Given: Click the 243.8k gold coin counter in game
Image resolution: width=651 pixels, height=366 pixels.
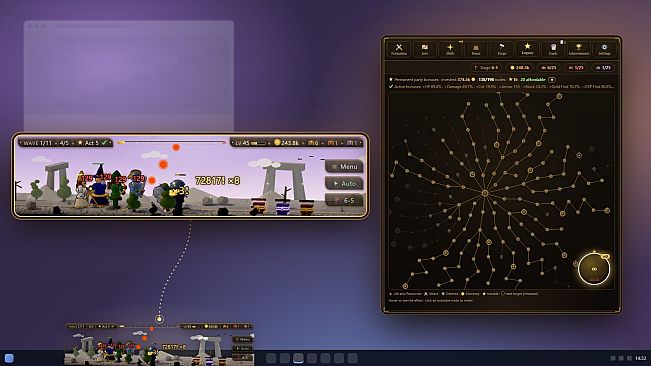Looking at the screenshot, I should tap(286, 143).
